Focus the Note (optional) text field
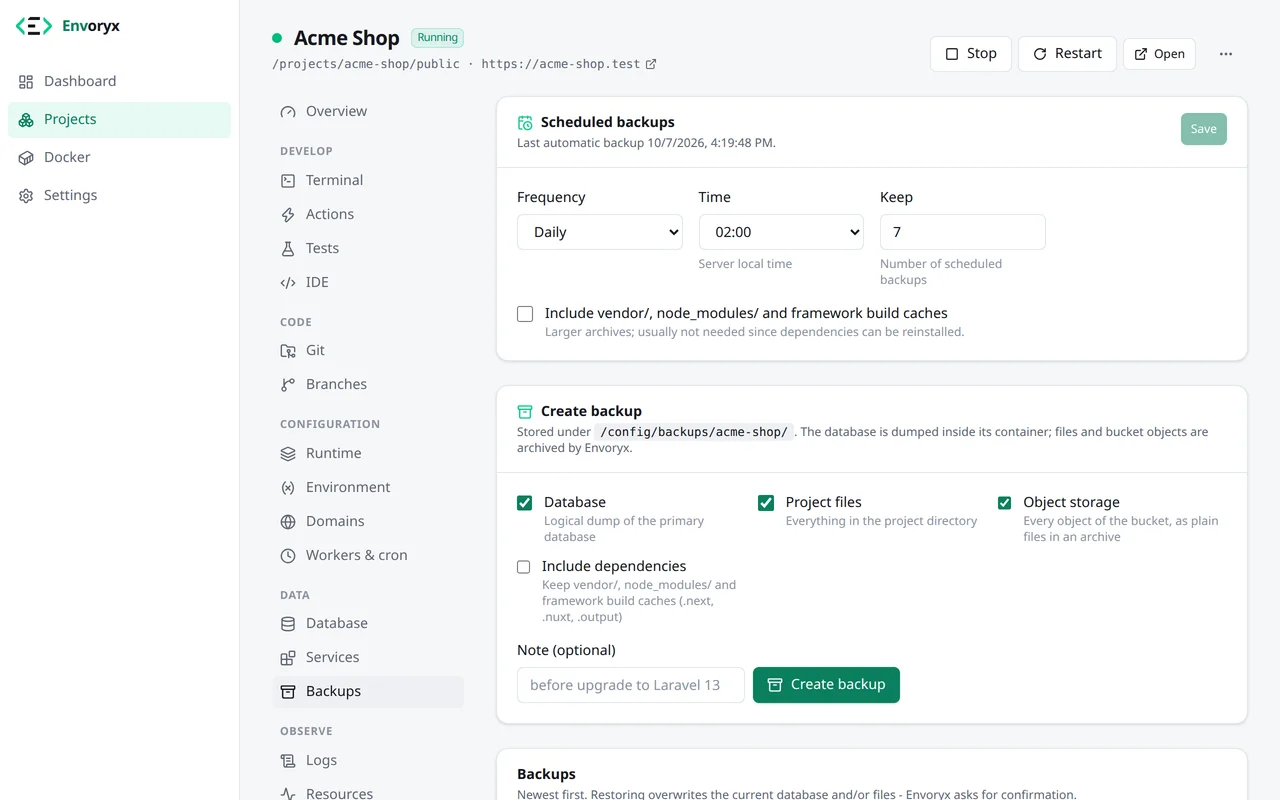Viewport: 1280px width, 800px height. tap(631, 685)
